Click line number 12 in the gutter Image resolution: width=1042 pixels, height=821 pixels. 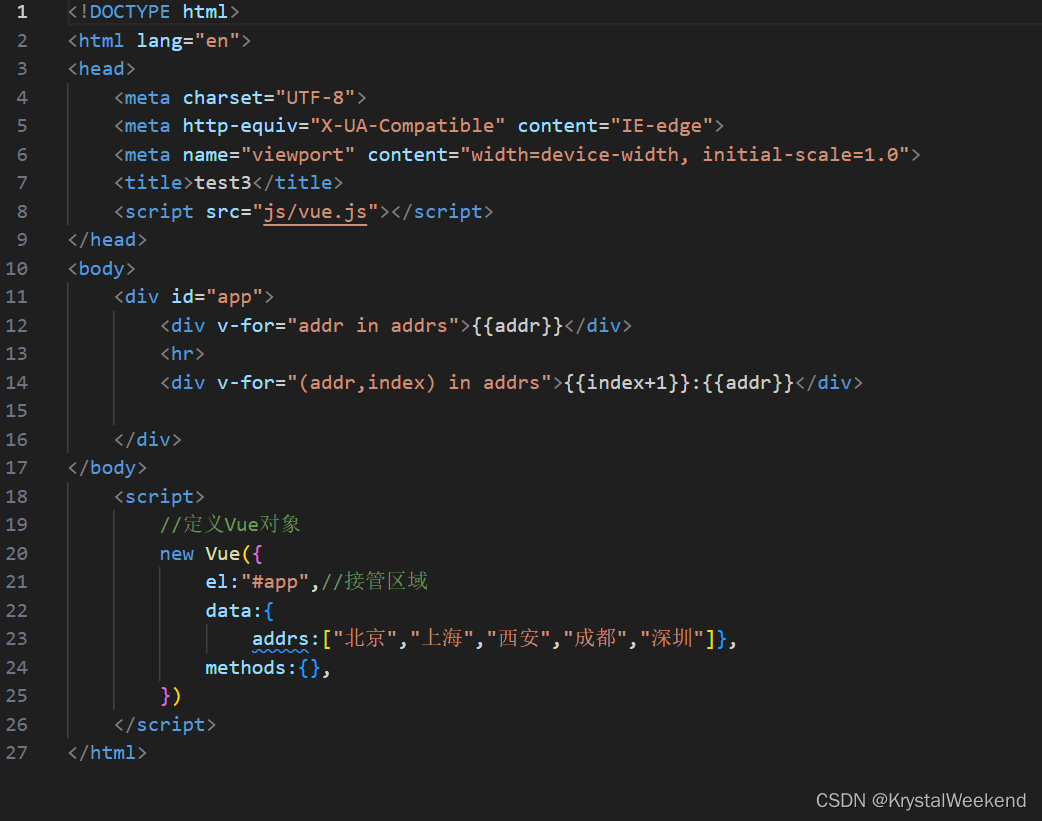click(17, 326)
